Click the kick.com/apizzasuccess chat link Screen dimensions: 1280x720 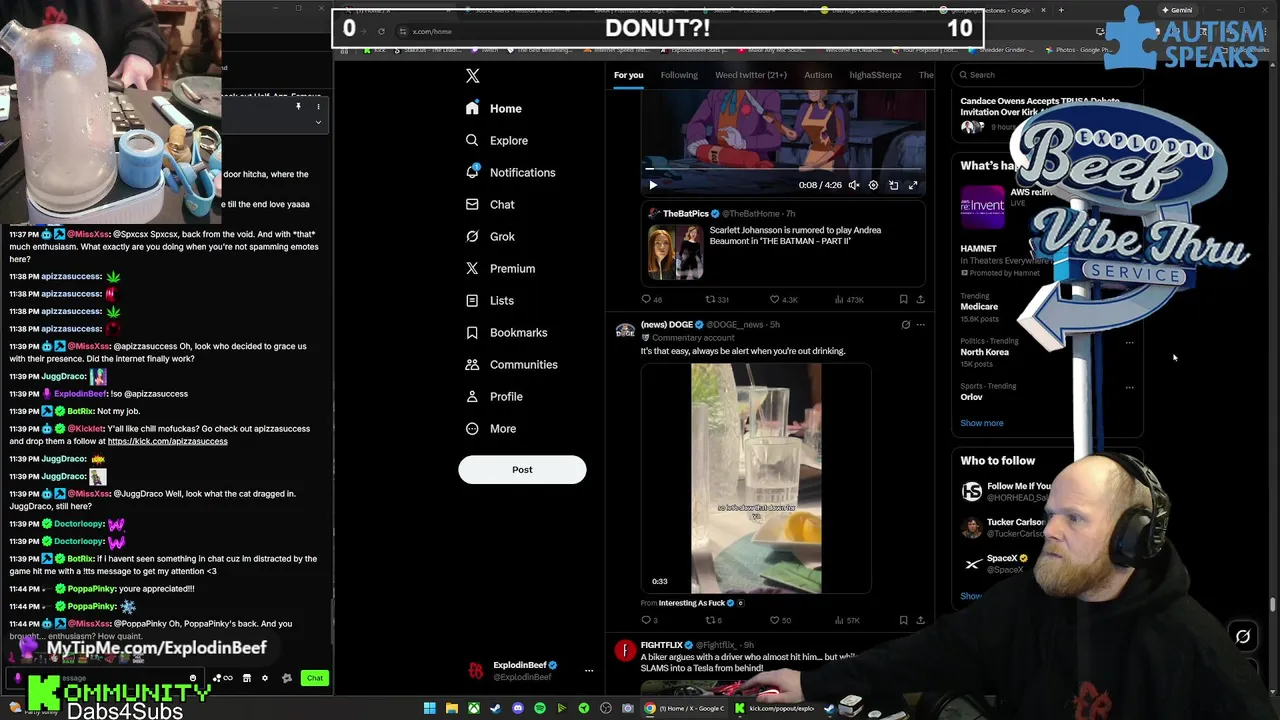point(167,441)
